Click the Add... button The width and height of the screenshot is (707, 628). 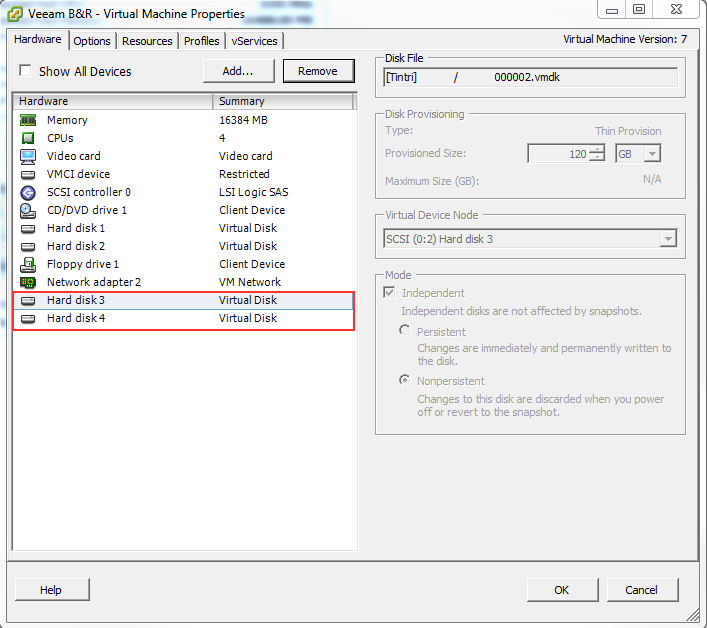(x=239, y=71)
